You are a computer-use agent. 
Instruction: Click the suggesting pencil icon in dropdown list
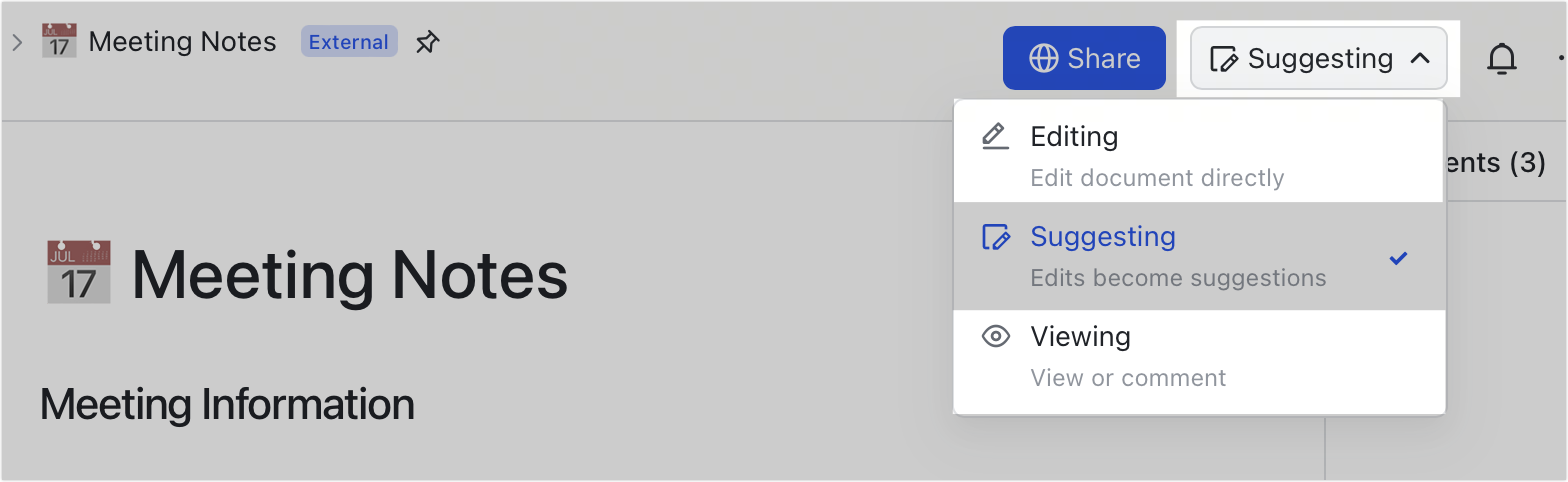click(995, 237)
